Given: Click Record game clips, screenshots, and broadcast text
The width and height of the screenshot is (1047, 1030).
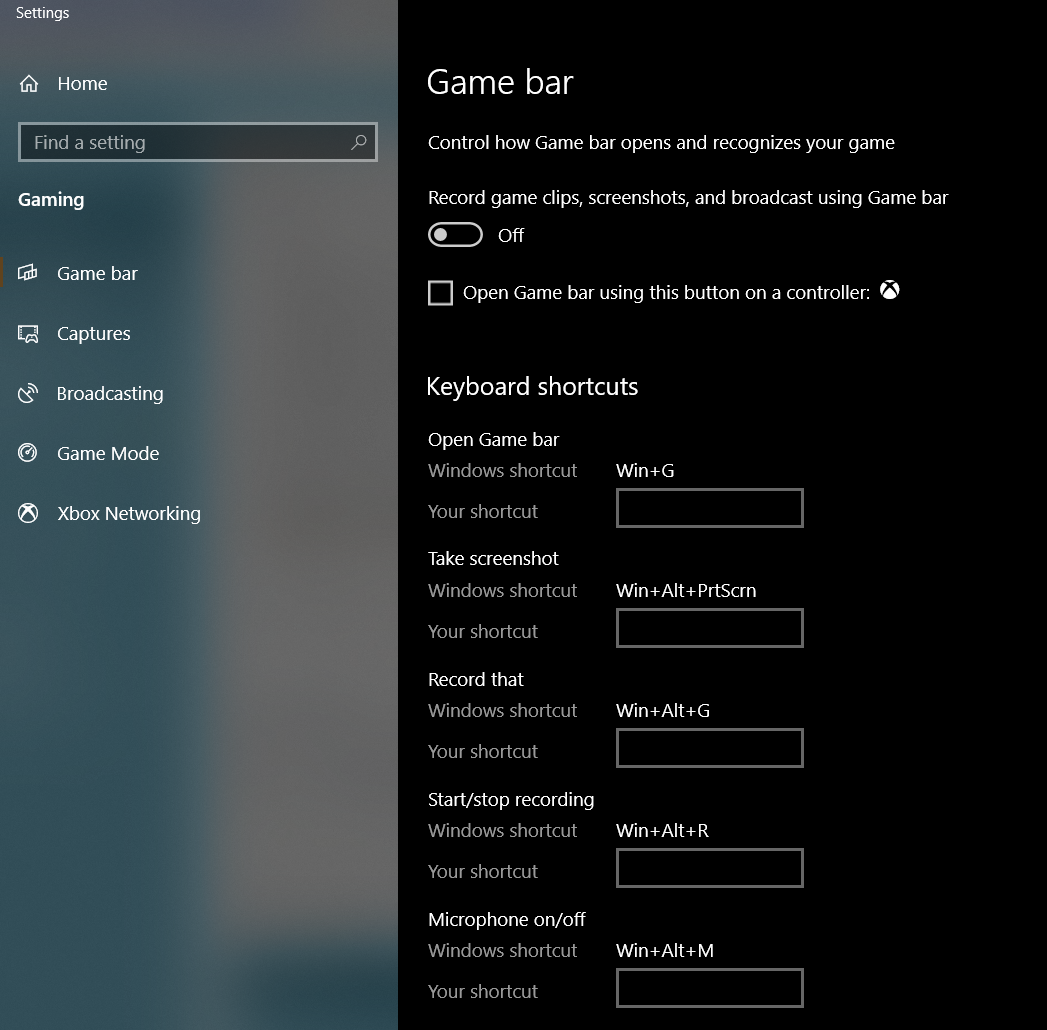Looking at the screenshot, I should (x=688, y=198).
